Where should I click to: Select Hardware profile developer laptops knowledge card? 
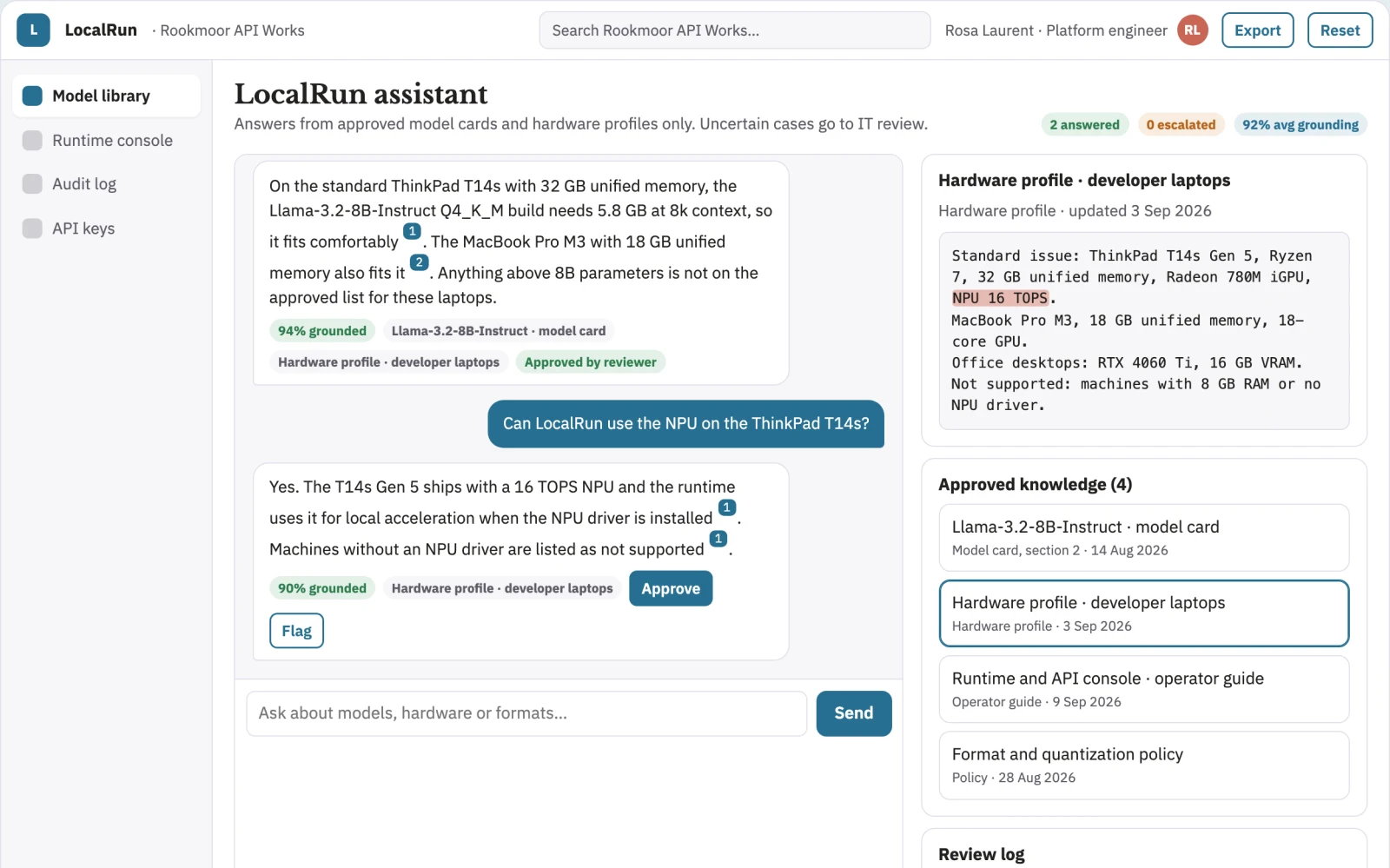click(x=1144, y=613)
